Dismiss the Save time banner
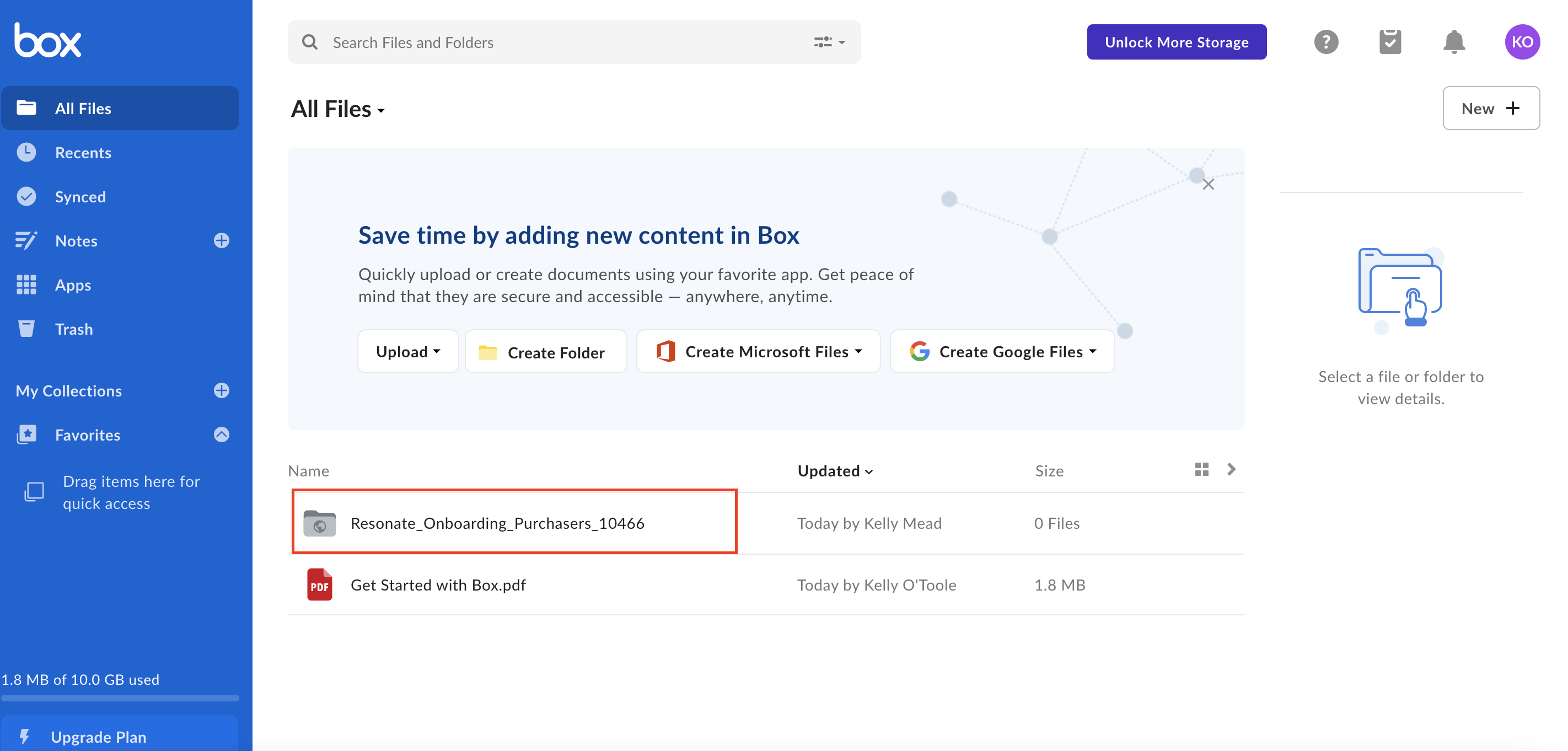Viewport: 1568px width, 751px height. [1209, 184]
